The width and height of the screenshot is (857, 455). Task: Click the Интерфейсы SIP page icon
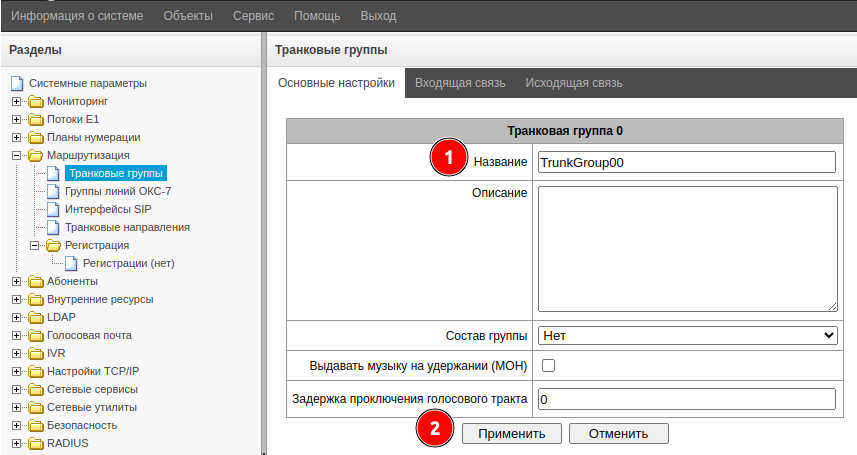point(54,209)
